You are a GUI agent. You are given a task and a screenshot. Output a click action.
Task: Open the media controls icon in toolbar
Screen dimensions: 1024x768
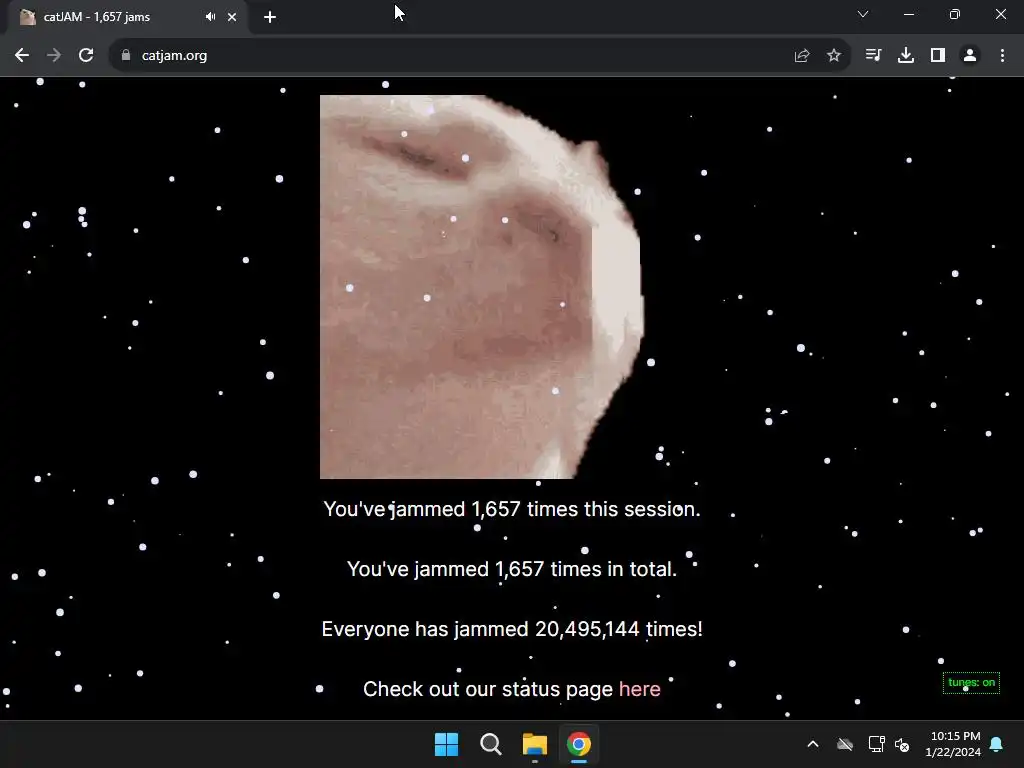click(x=873, y=56)
